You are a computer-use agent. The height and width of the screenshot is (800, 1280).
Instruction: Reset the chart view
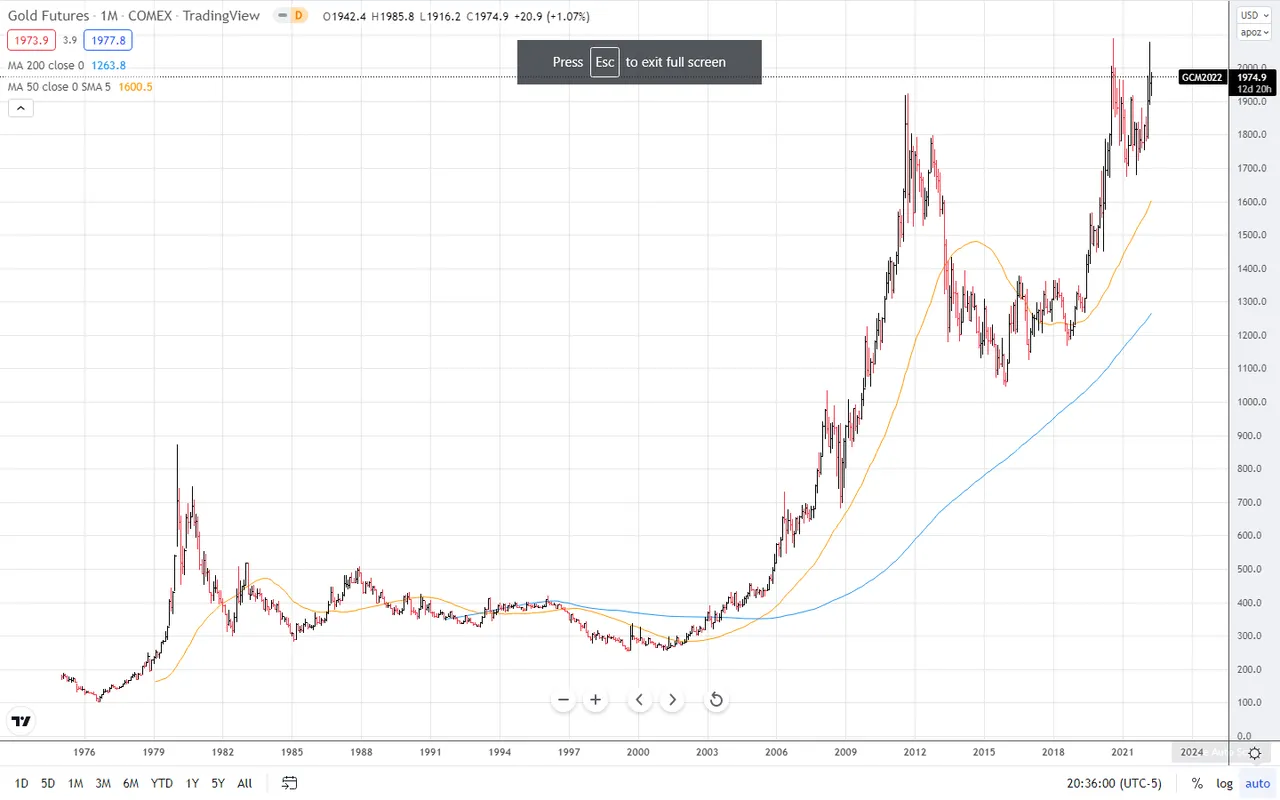tap(716, 700)
